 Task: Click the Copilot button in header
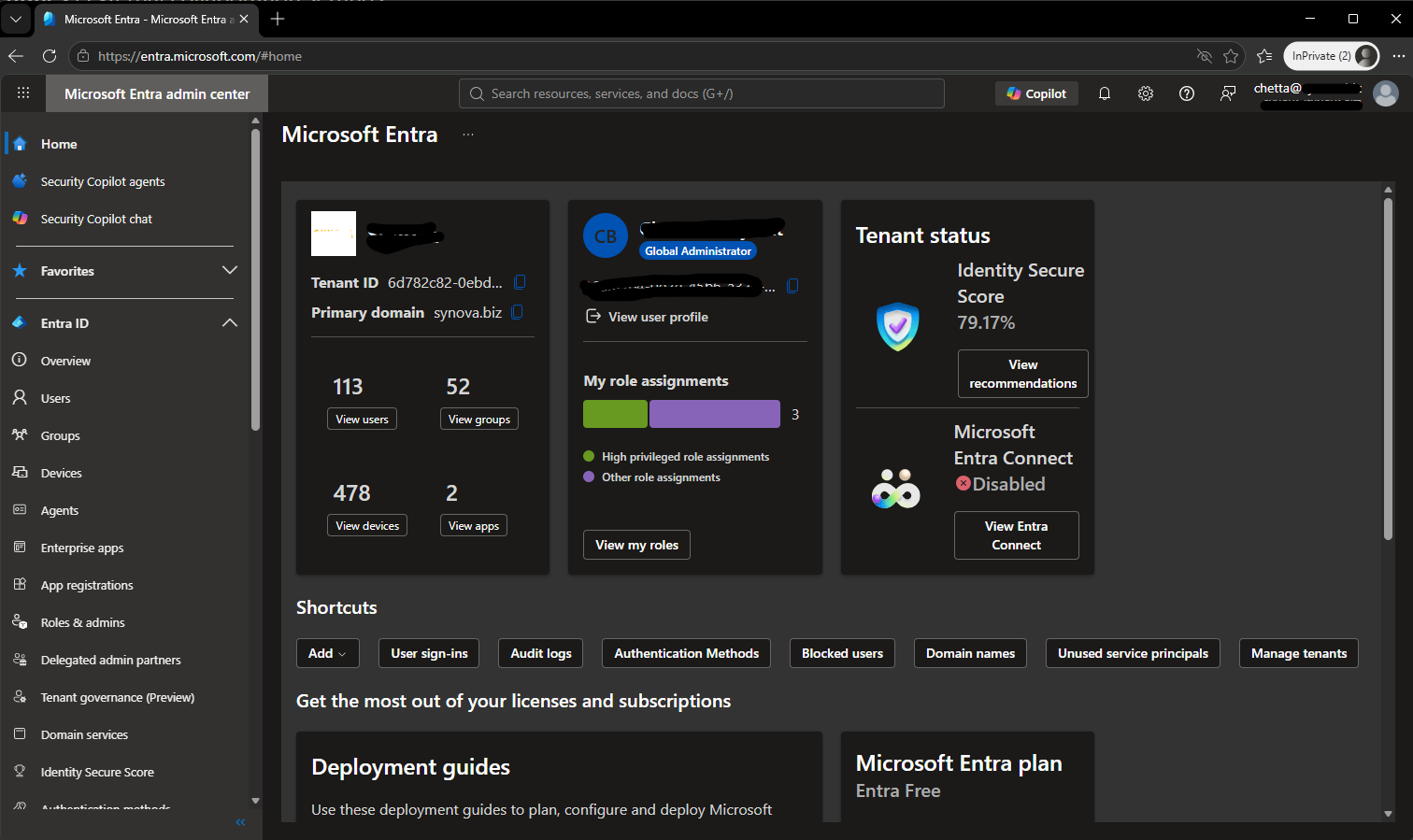click(1036, 93)
